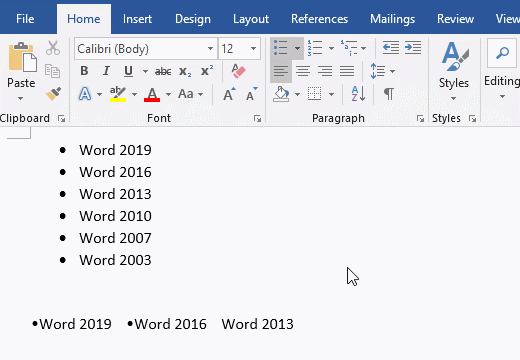The width and height of the screenshot is (520, 360).
Task: Launch the Clipboard pane dialog launcher
Action: [62, 118]
